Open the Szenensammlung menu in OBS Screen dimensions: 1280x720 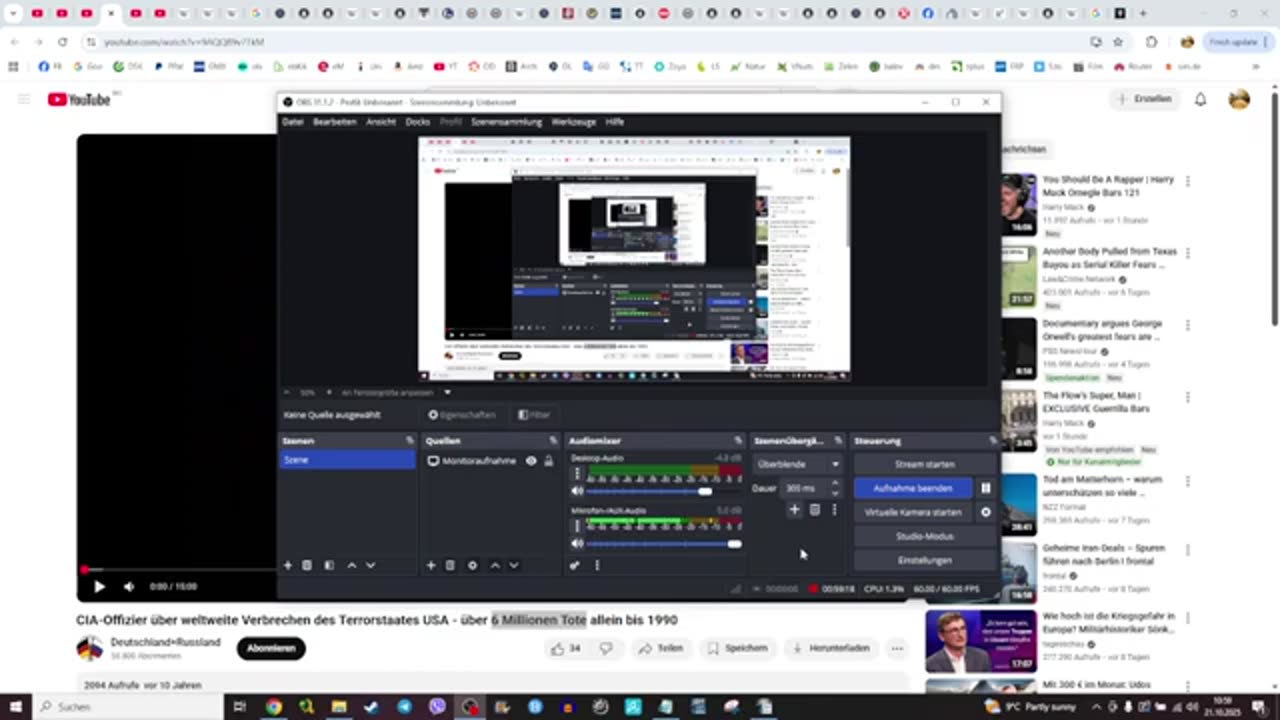pos(507,122)
